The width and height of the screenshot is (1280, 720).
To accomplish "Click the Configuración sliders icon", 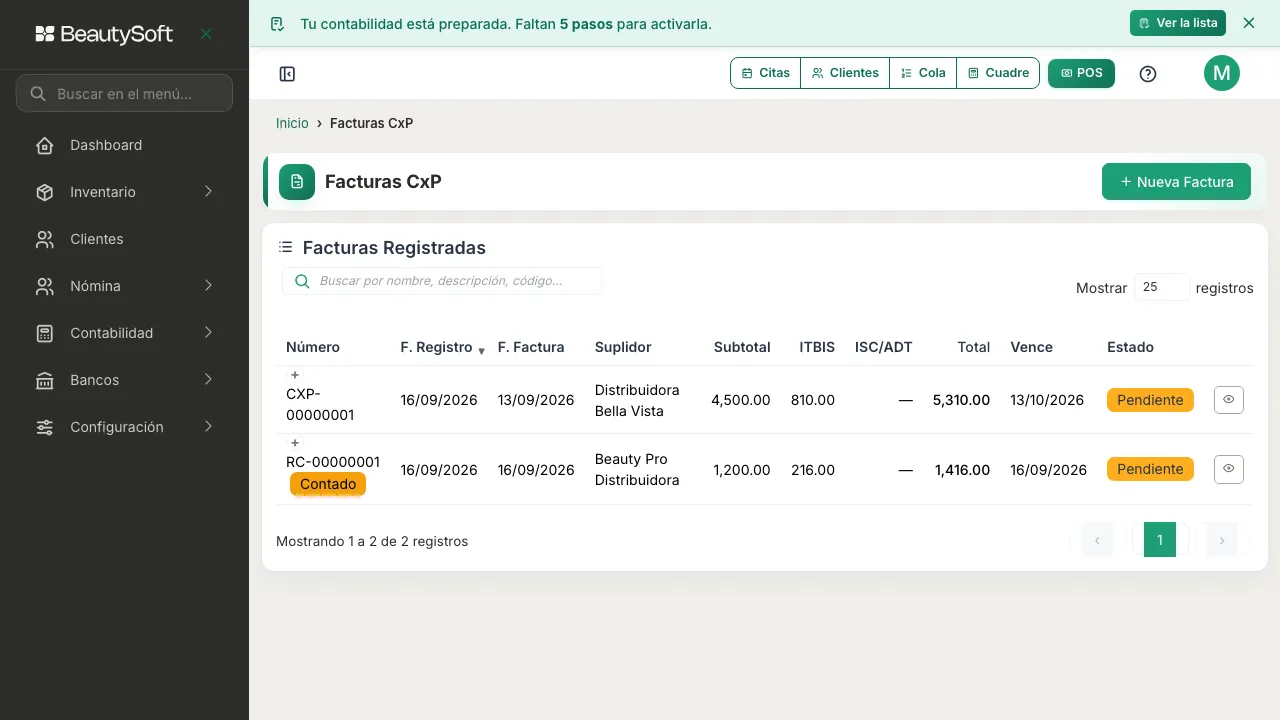I will [x=45, y=428].
